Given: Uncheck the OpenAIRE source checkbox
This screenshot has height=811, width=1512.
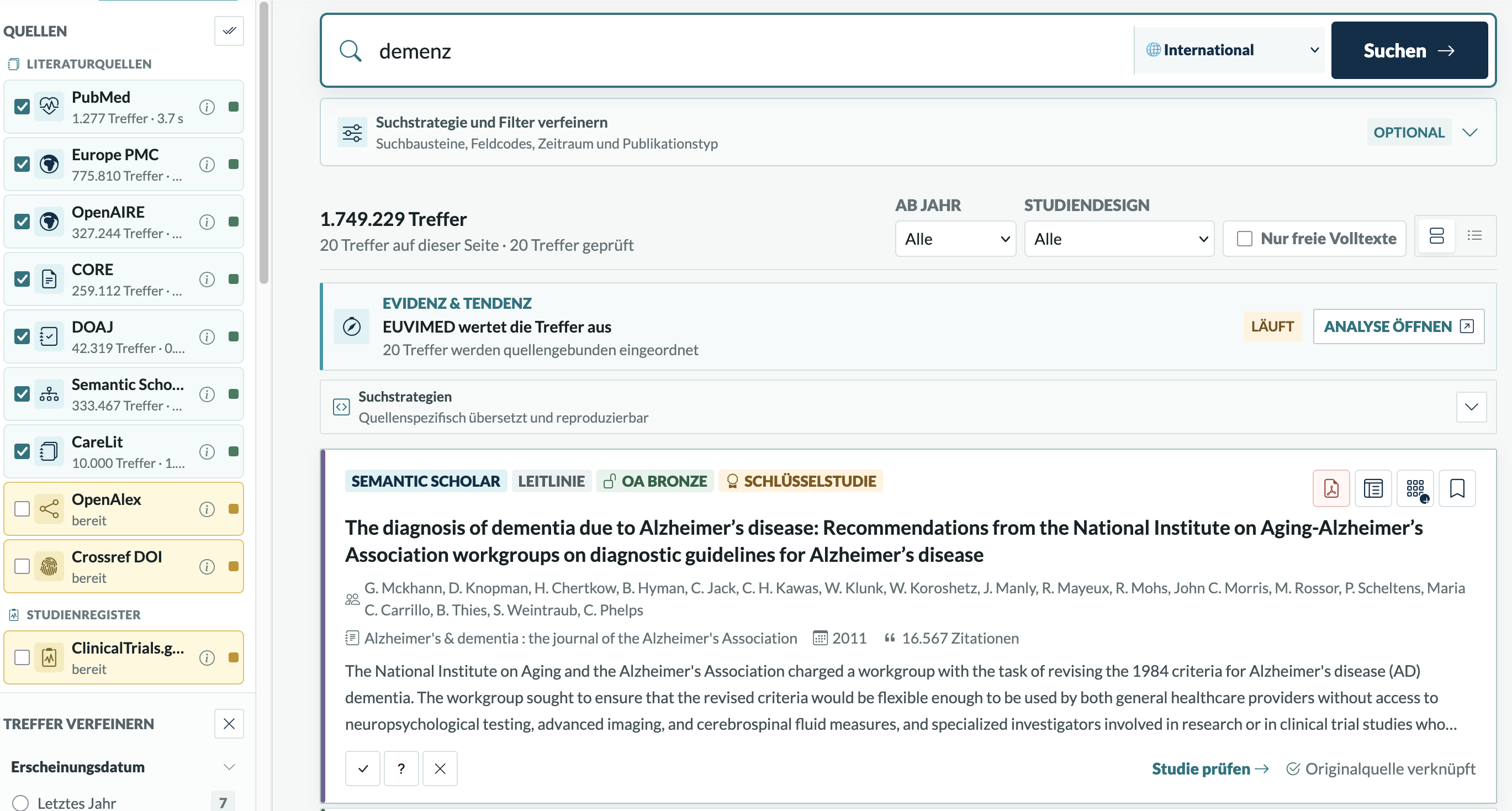Looking at the screenshot, I should click(x=22, y=222).
